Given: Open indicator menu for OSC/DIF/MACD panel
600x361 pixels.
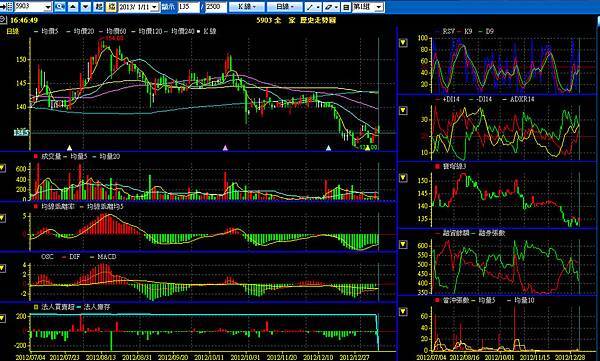Looking at the screenshot, I should coord(3,268).
